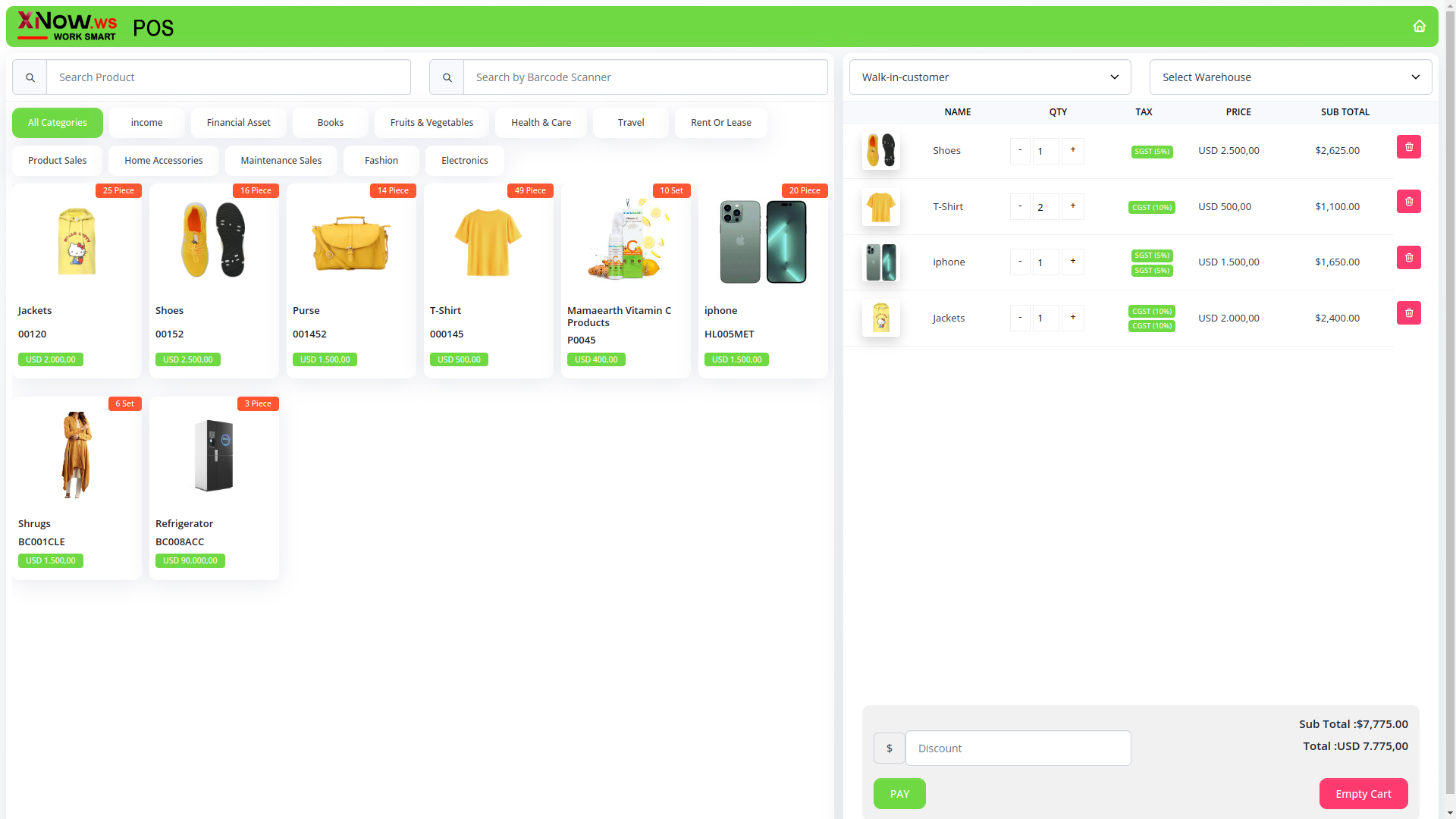Decrease T-Shirt quantity with minus button
The height and width of the screenshot is (819, 1456).
[1020, 206]
